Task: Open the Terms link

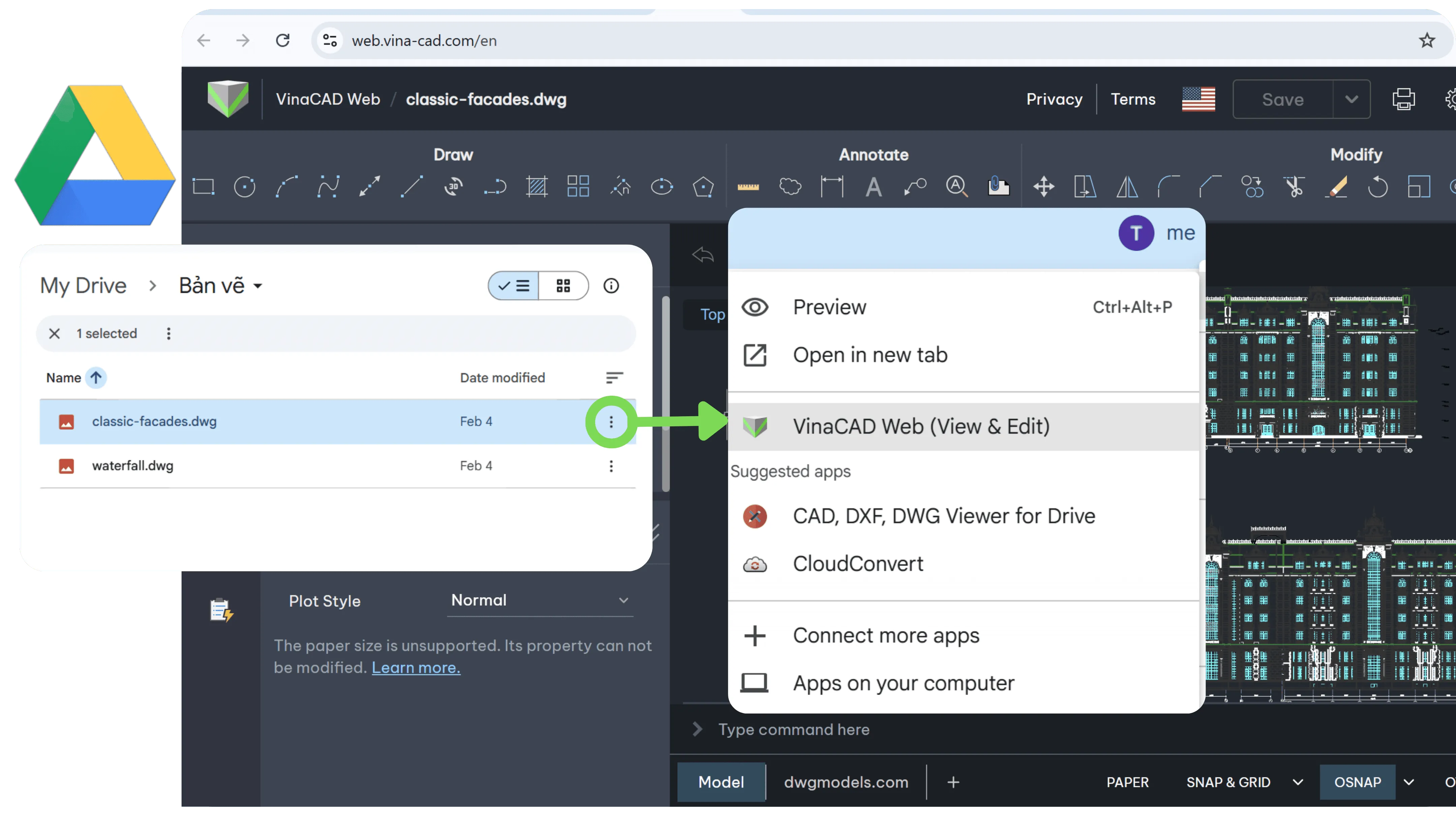Action: pos(1133,99)
